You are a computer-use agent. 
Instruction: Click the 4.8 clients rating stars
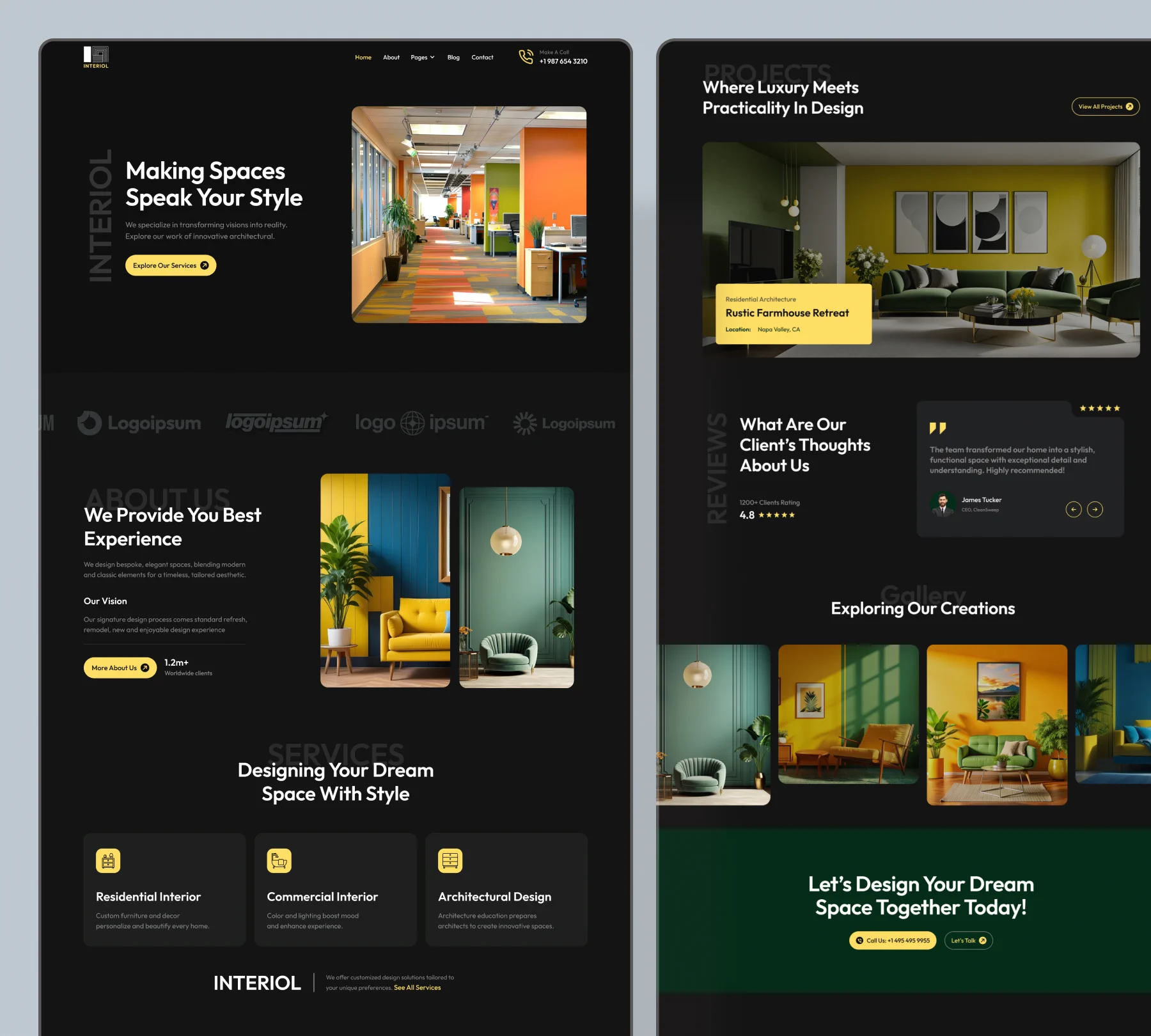[x=776, y=515]
